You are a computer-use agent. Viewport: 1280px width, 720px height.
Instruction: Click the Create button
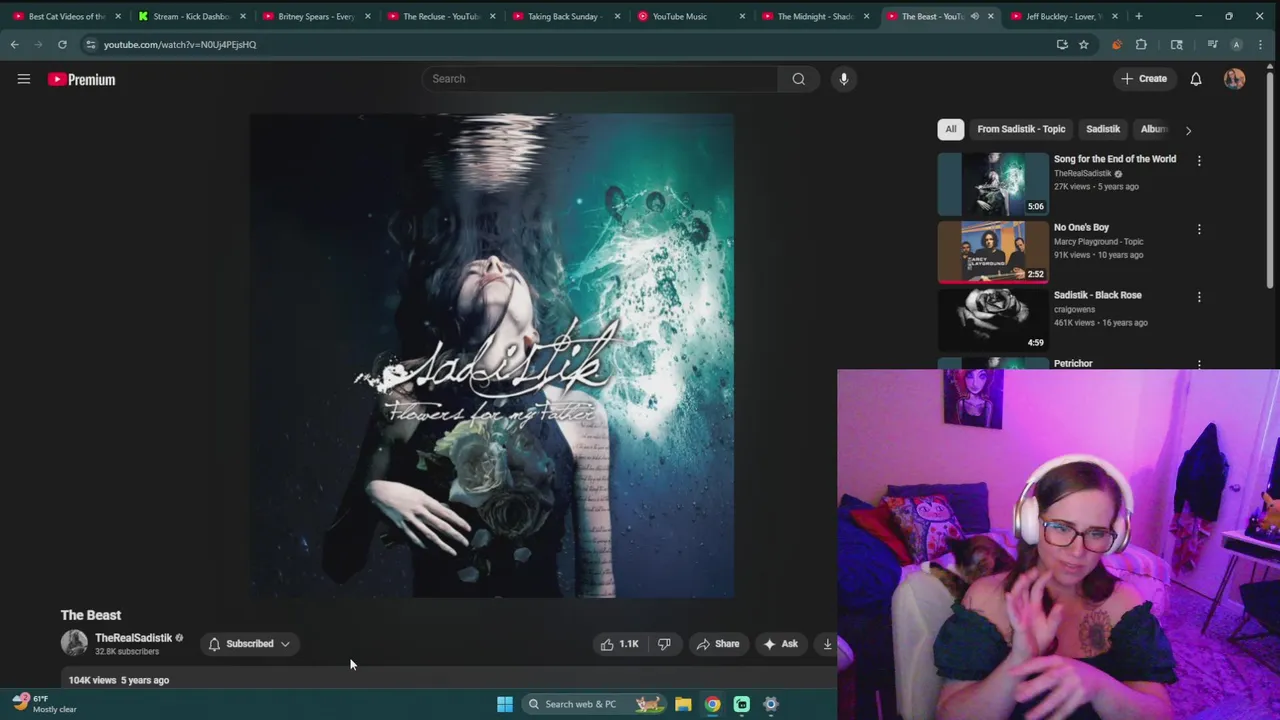tap(1144, 79)
